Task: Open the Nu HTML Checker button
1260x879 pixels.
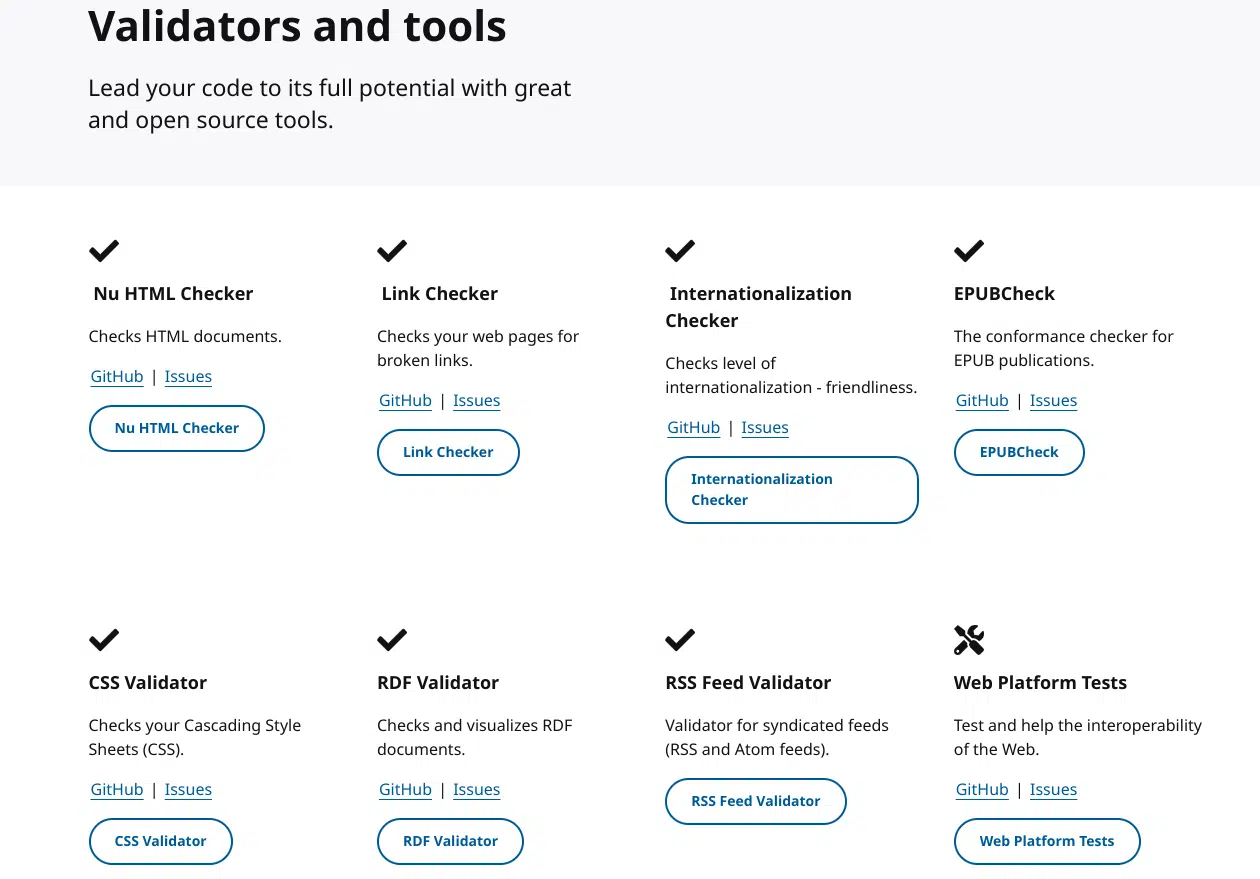Action: pos(177,428)
